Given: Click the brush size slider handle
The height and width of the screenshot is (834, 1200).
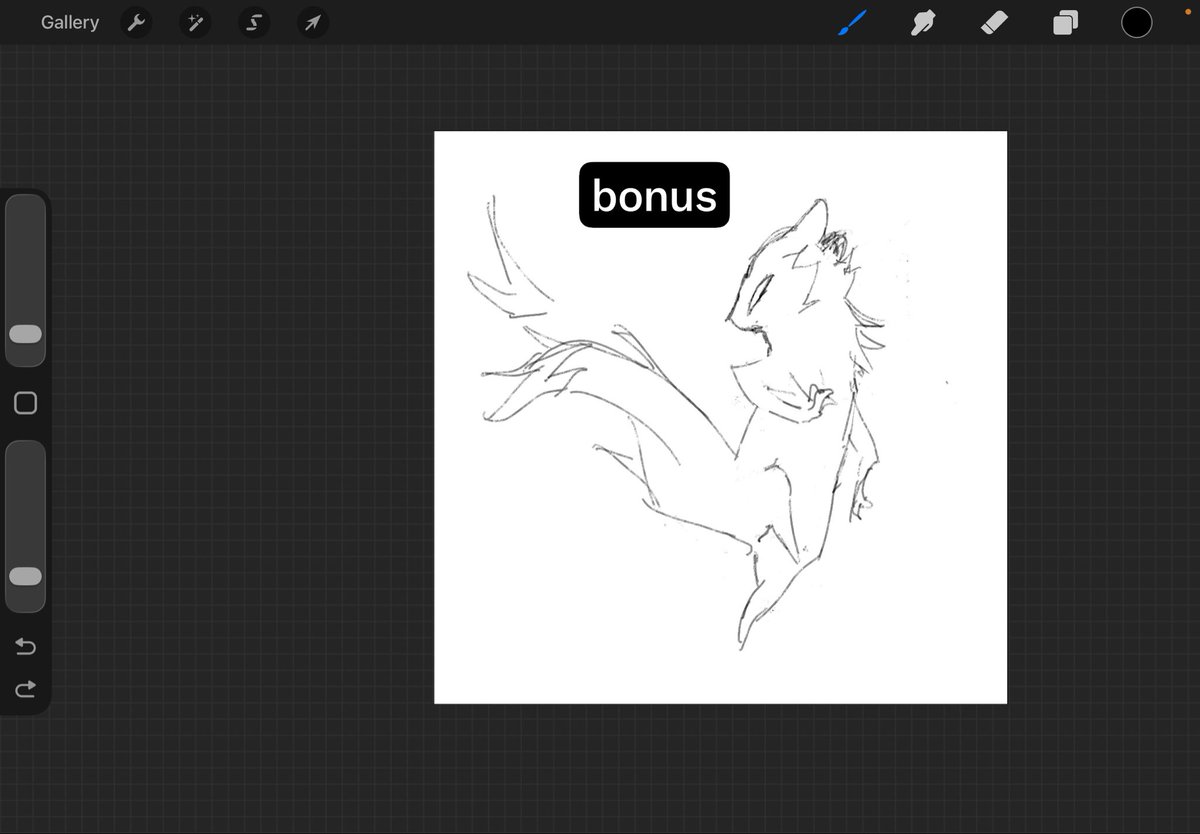Looking at the screenshot, I should [x=25, y=334].
